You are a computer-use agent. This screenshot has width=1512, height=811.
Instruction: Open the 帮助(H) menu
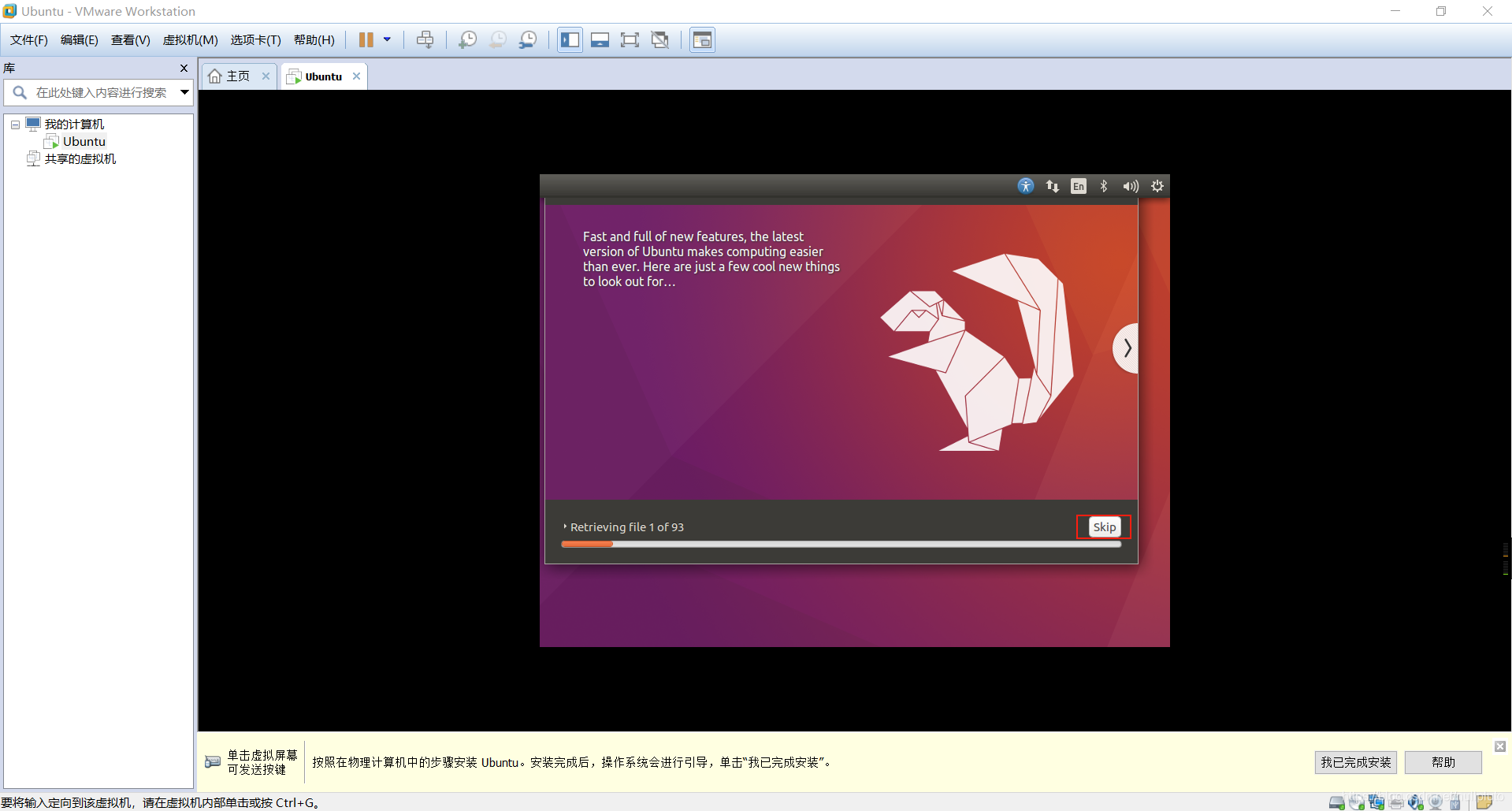[314, 40]
